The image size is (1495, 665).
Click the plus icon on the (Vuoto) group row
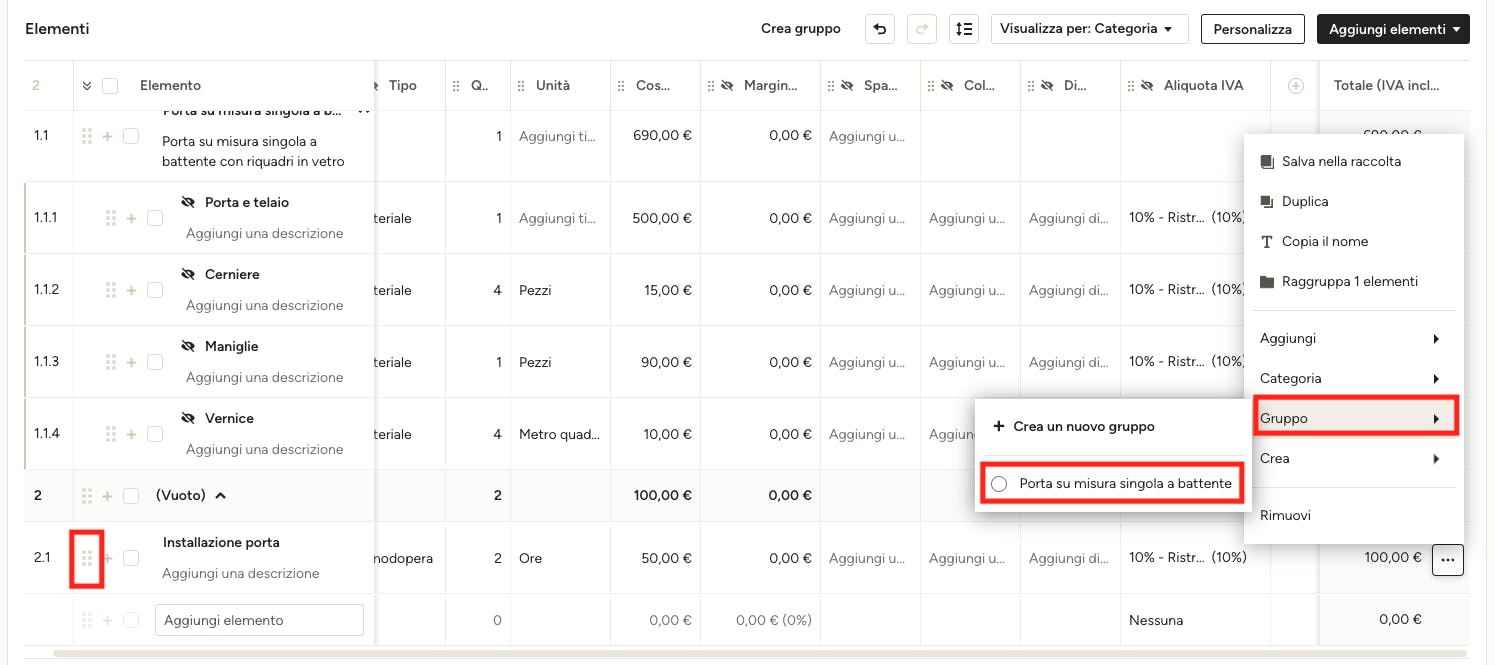[107, 495]
